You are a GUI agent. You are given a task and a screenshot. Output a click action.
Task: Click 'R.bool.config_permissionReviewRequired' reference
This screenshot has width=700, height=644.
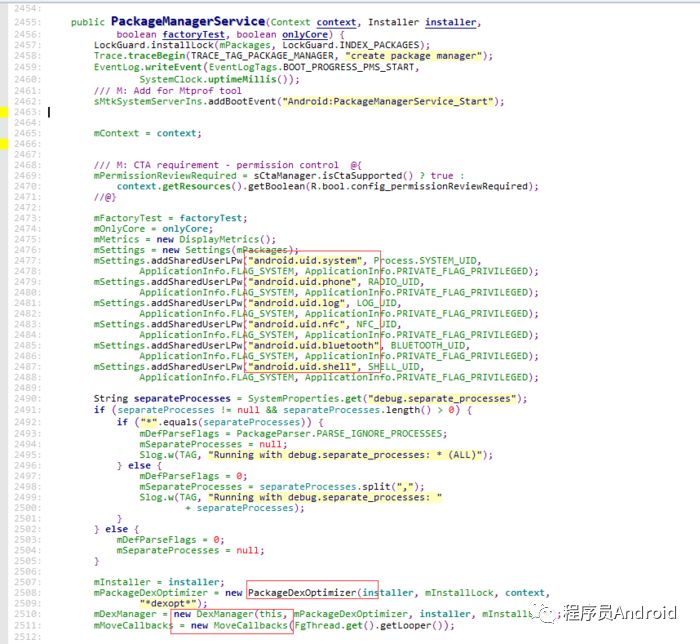[x=419, y=186]
